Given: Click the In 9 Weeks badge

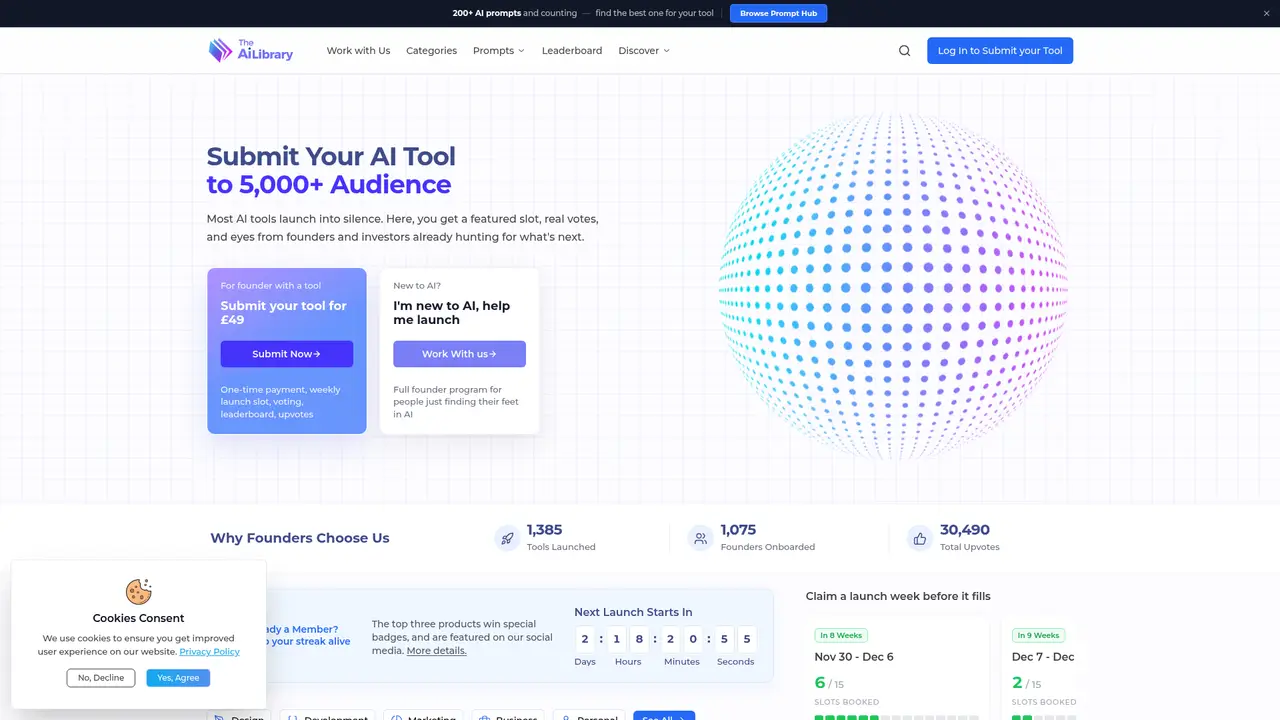Looking at the screenshot, I should (1038, 635).
